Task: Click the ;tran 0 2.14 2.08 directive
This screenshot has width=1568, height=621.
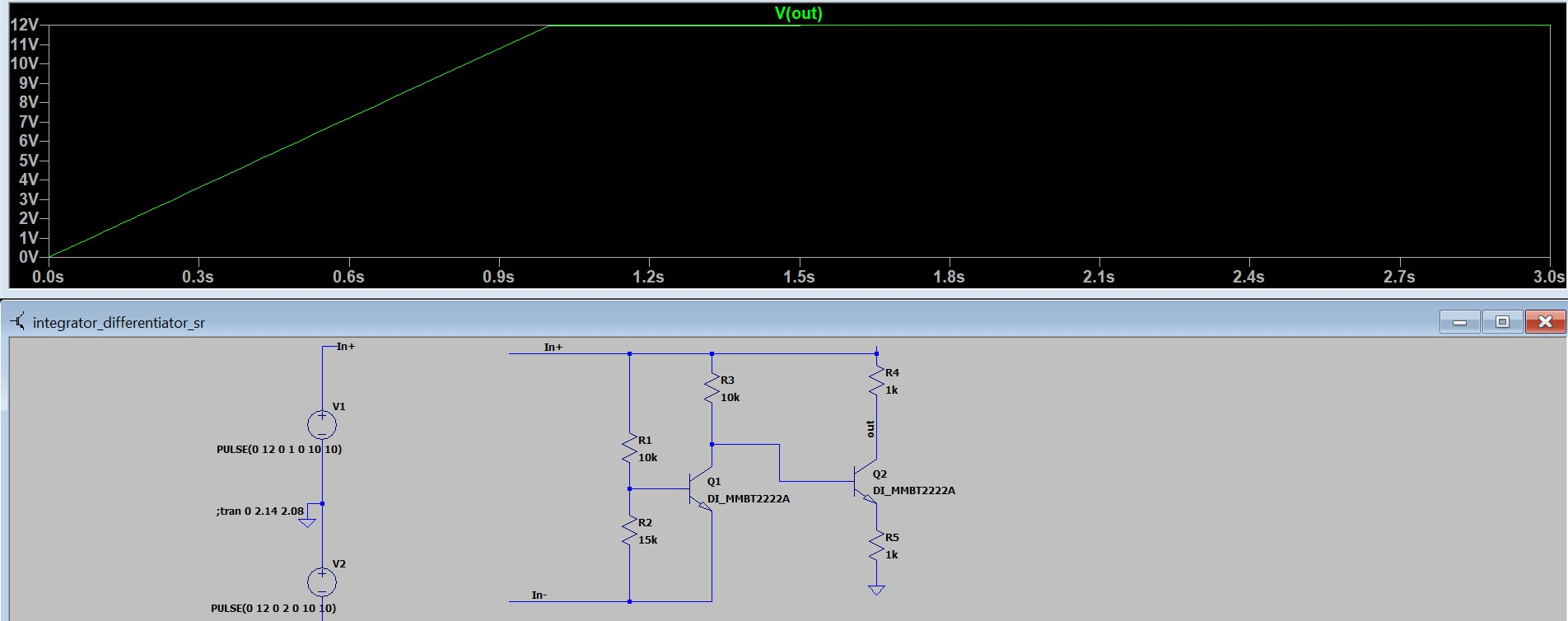Action: click(260, 511)
